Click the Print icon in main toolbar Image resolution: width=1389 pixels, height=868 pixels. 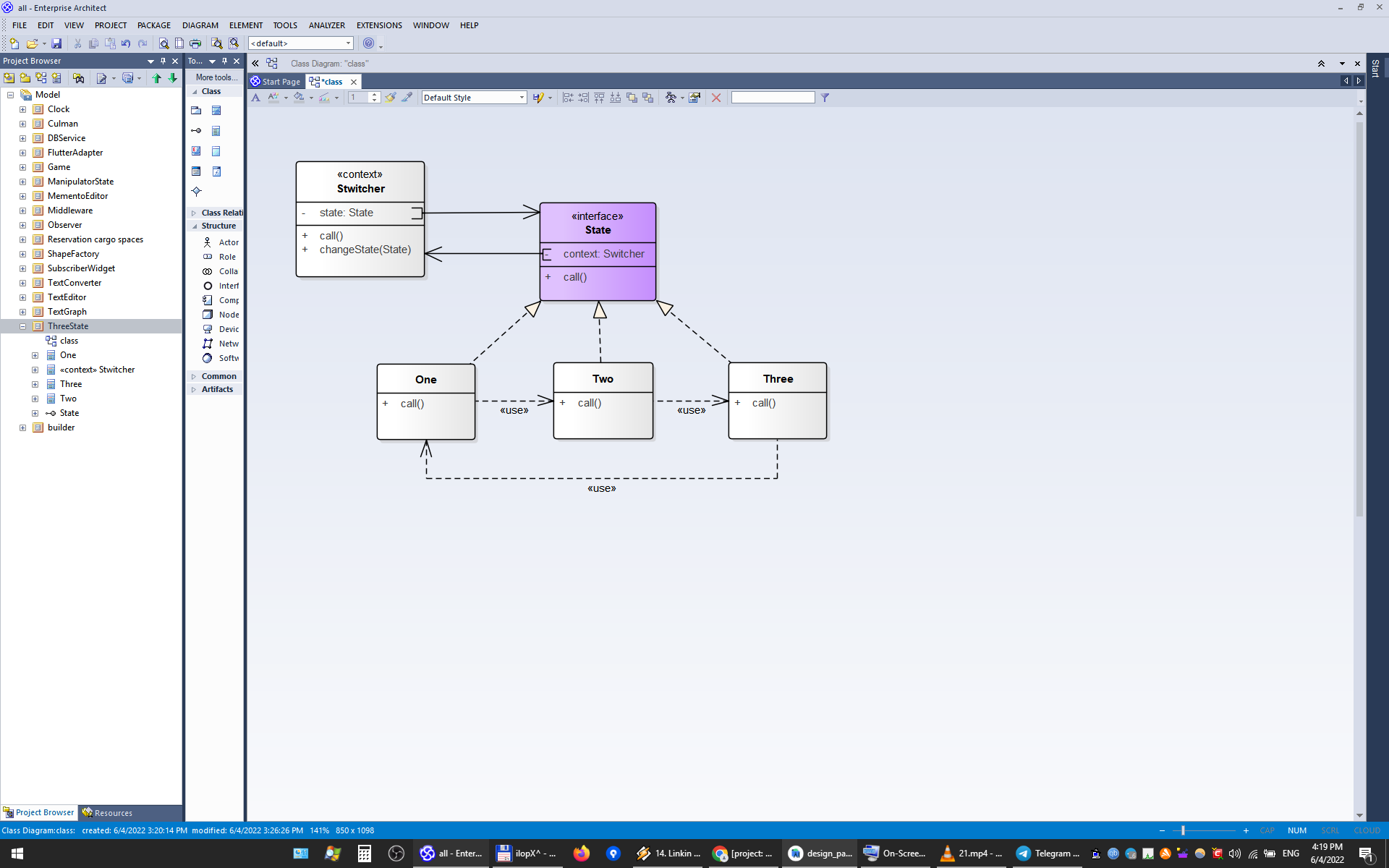pos(195,43)
